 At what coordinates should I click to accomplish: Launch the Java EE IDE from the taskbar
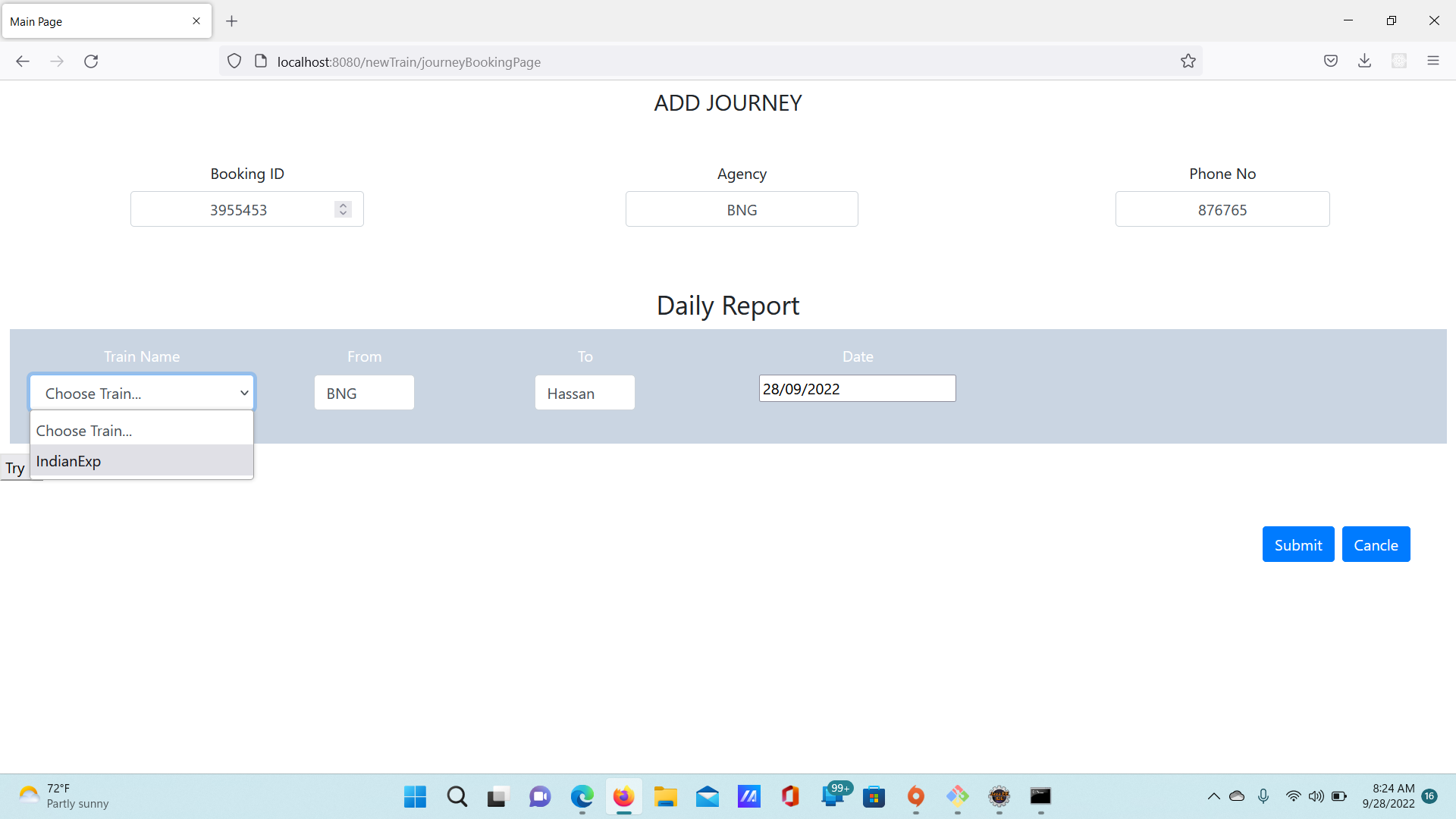pos(999,797)
